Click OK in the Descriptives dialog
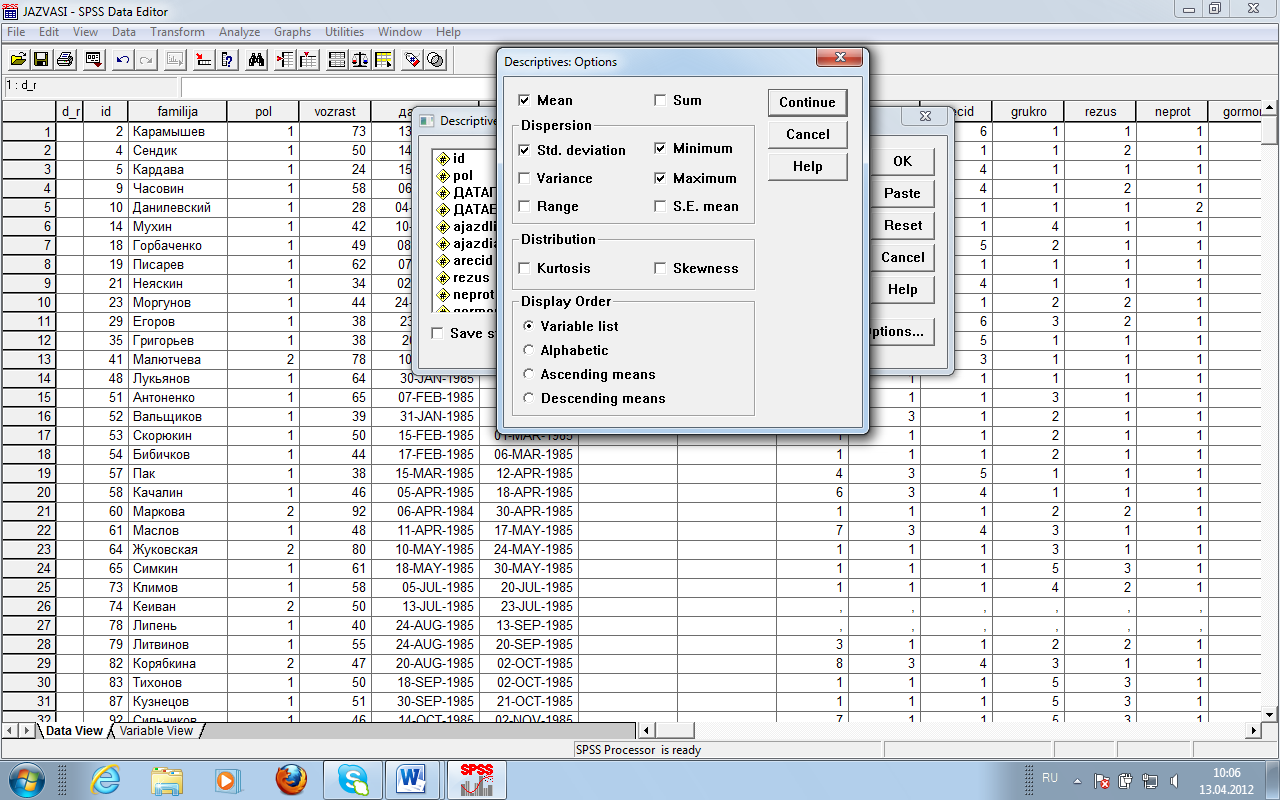 click(x=902, y=161)
